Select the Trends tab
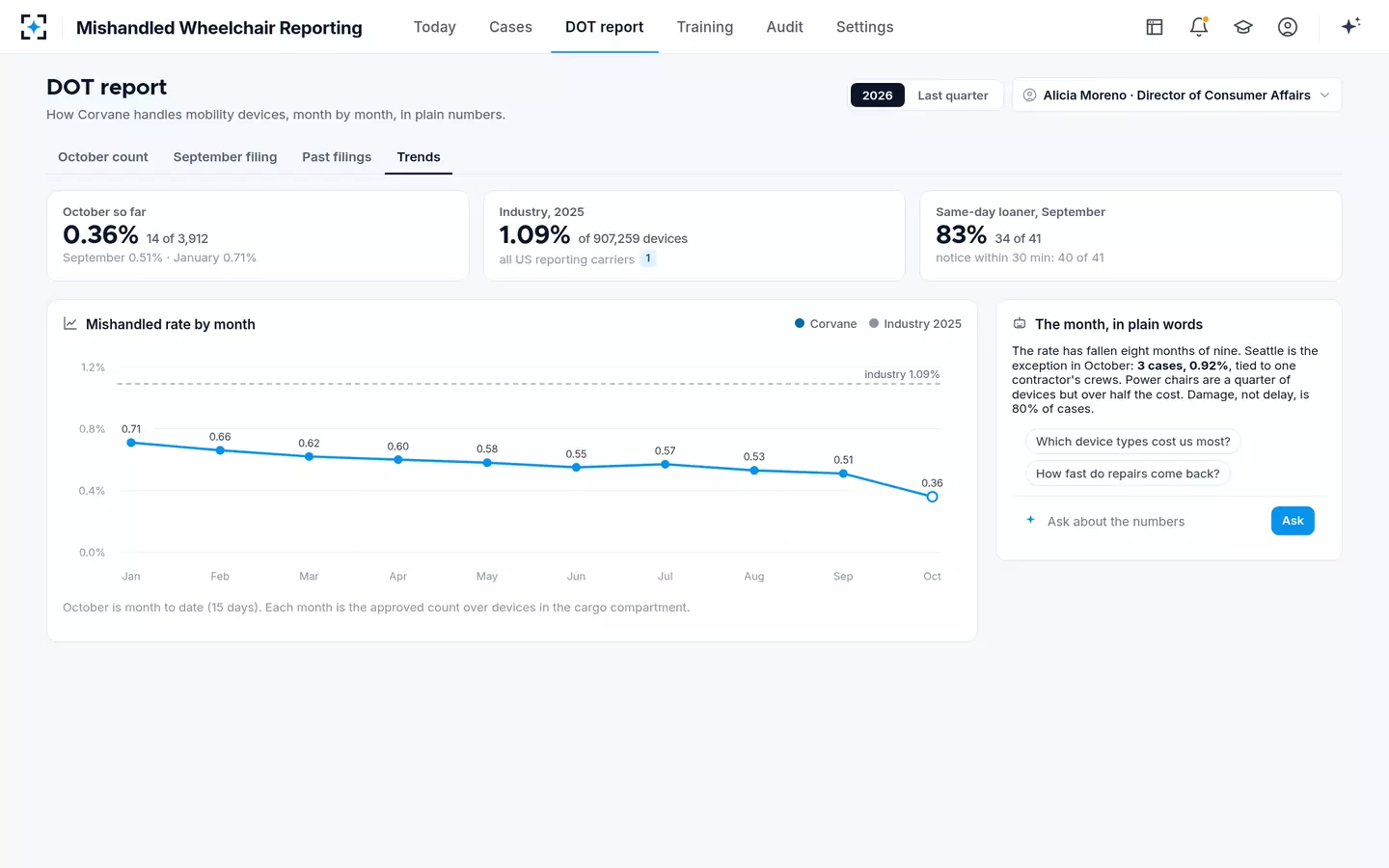The width and height of the screenshot is (1389, 868). click(419, 157)
